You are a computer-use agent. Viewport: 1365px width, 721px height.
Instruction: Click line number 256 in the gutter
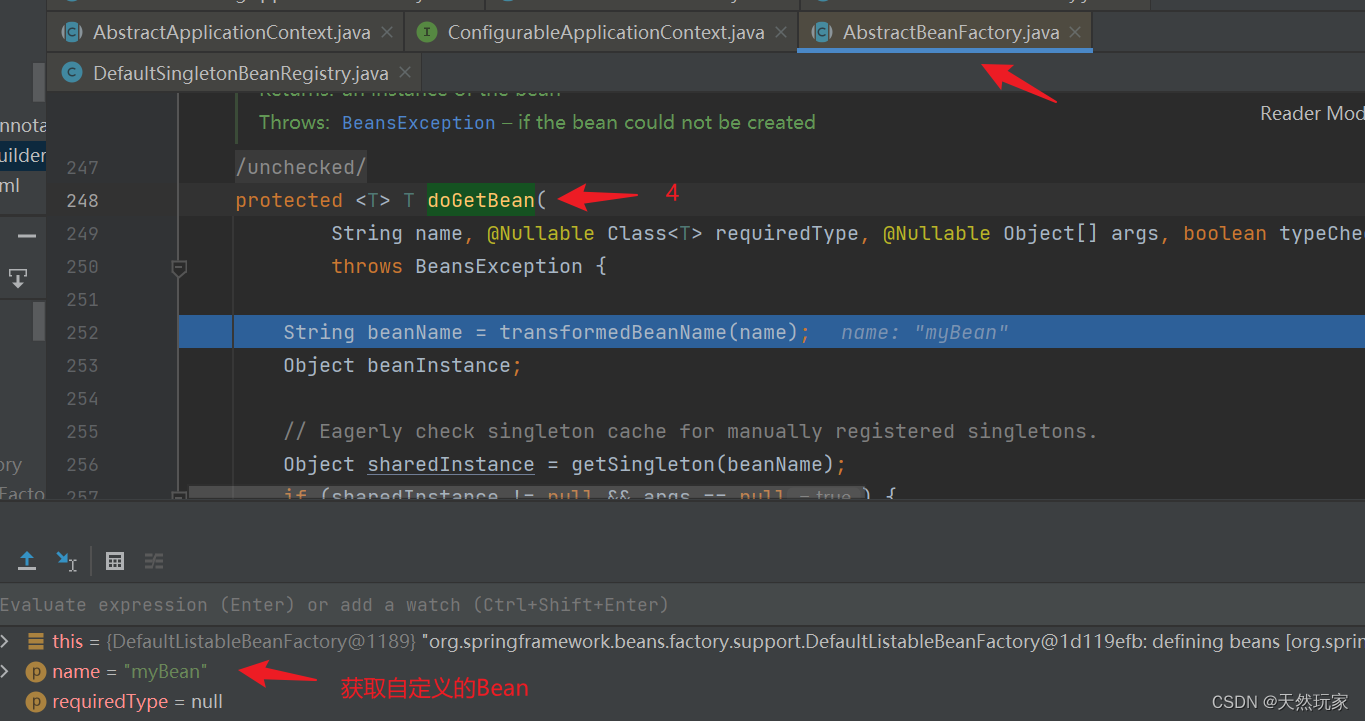tap(82, 465)
